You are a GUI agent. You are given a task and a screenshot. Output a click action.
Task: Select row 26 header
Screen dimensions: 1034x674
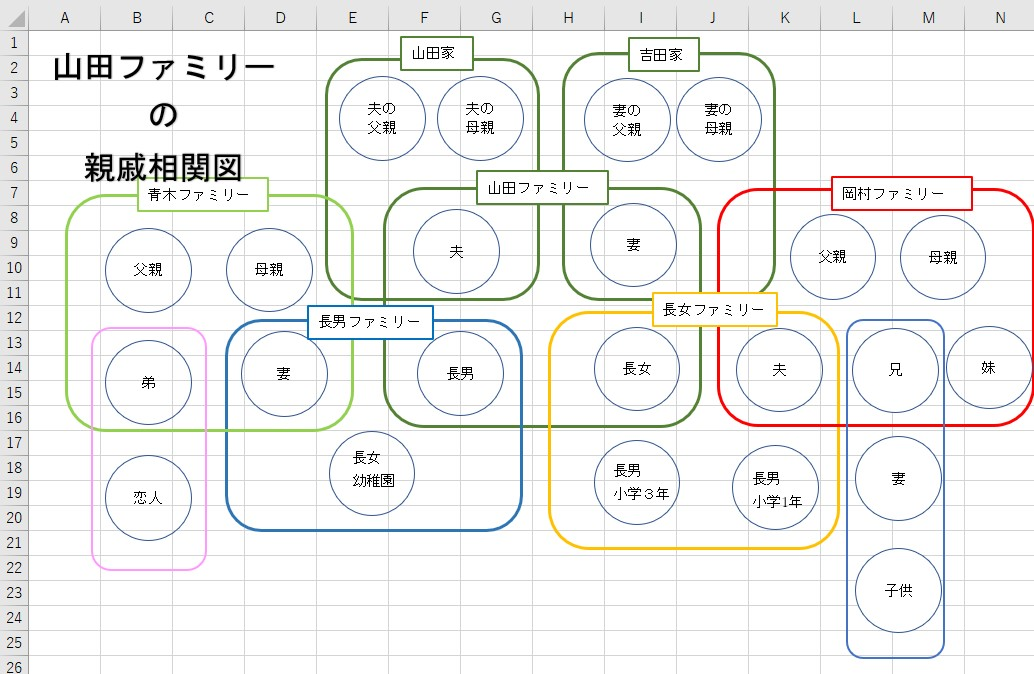tap(14, 665)
